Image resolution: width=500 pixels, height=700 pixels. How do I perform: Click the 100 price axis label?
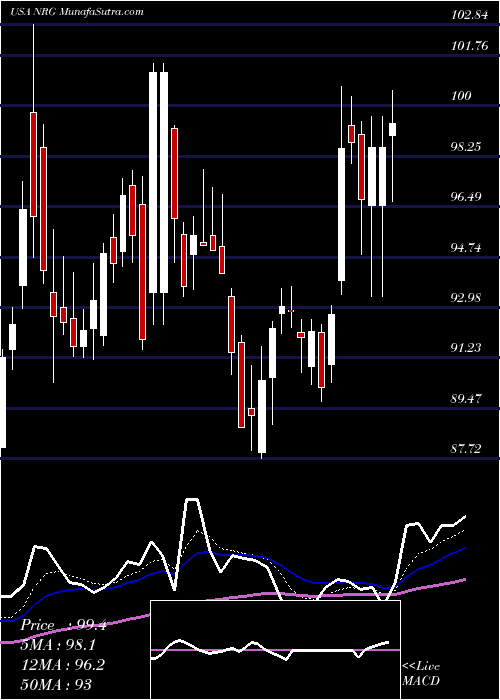coord(462,96)
